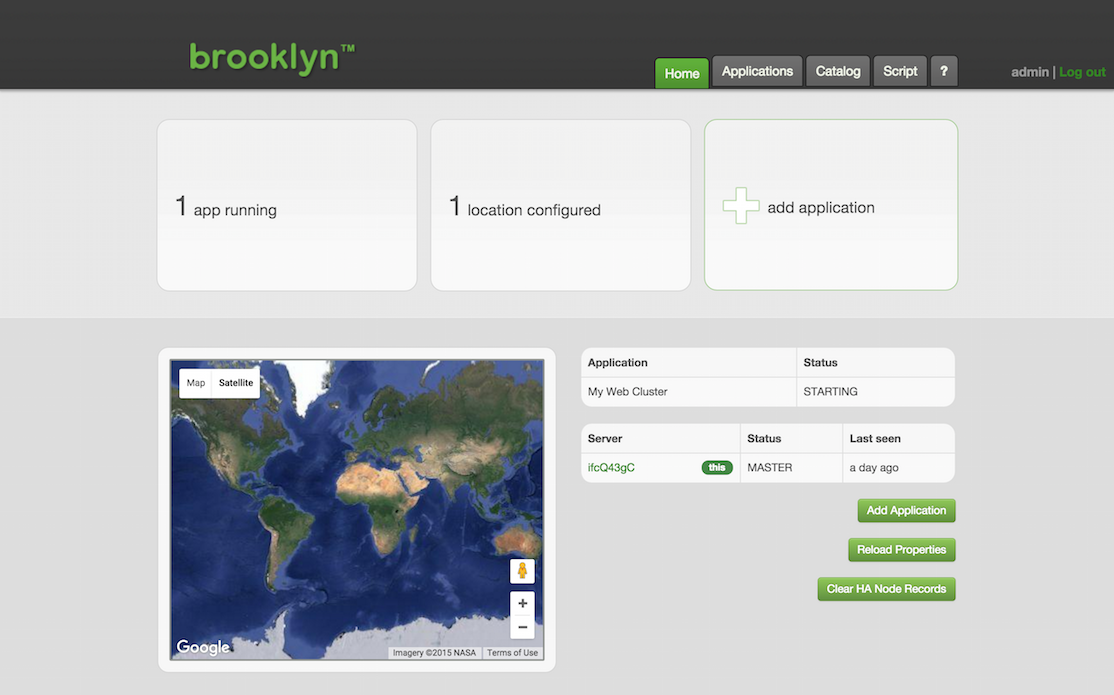Go to the Script tab
This screenshot has width=1114, height=695.
pyautogui.click(x=900, y=72)
